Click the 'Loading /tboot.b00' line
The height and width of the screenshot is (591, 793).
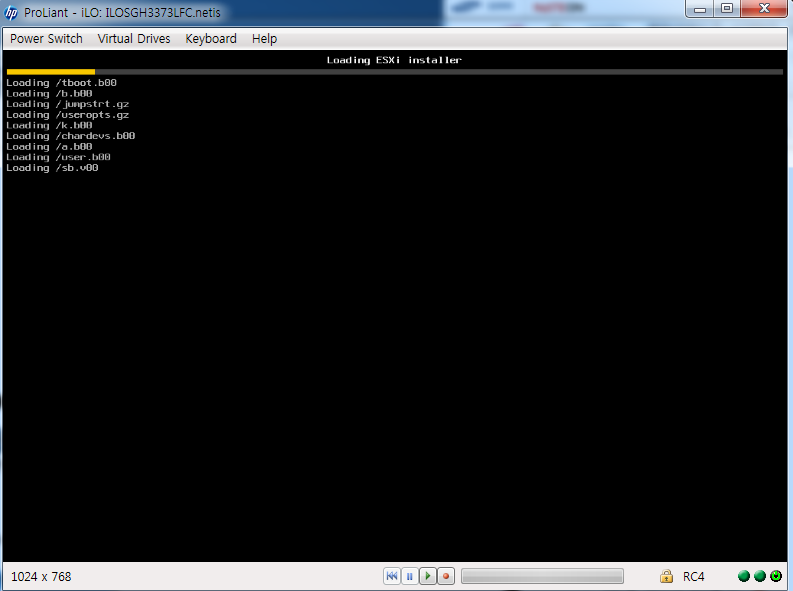61,82
